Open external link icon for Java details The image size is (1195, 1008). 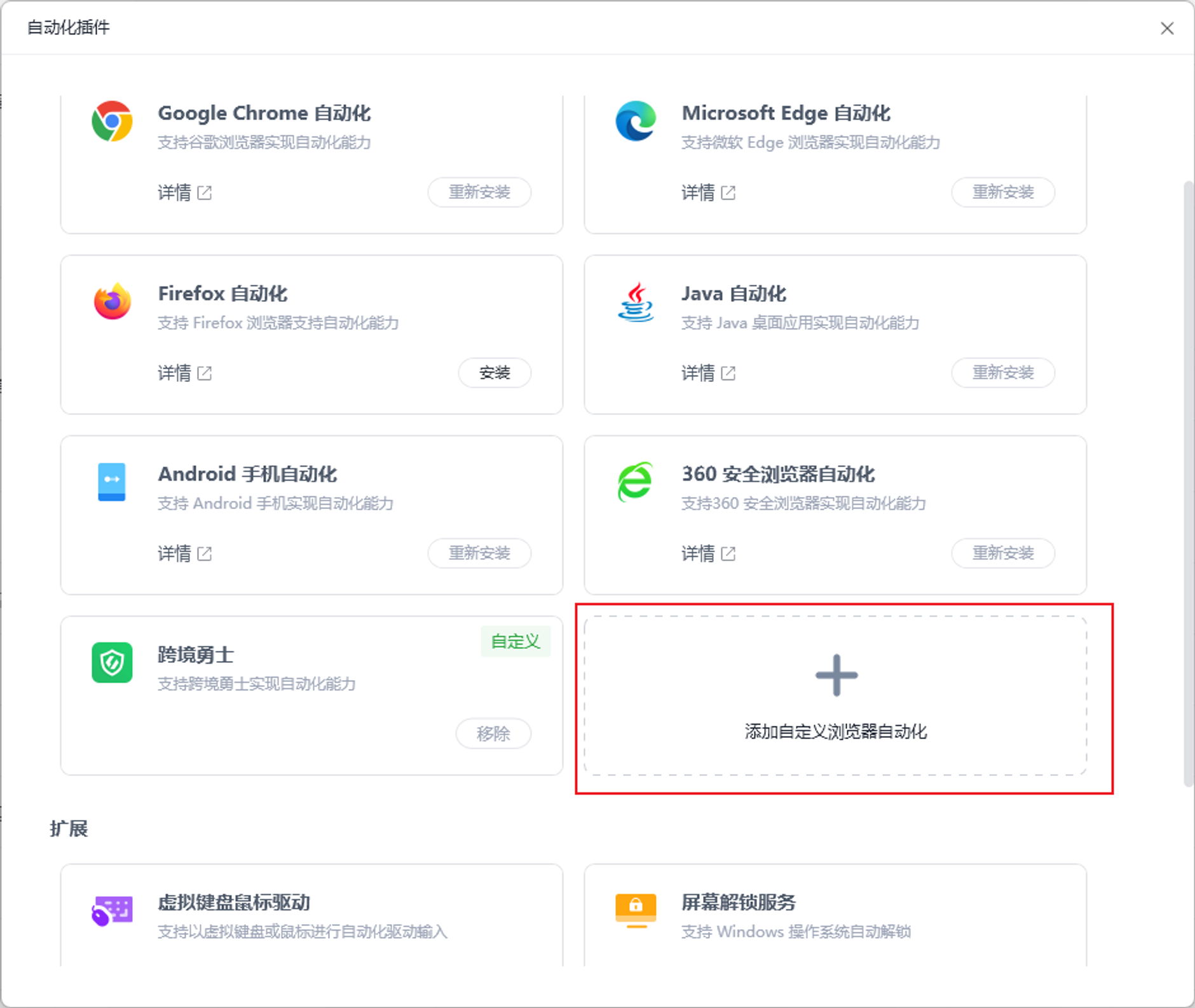[728, 373]
